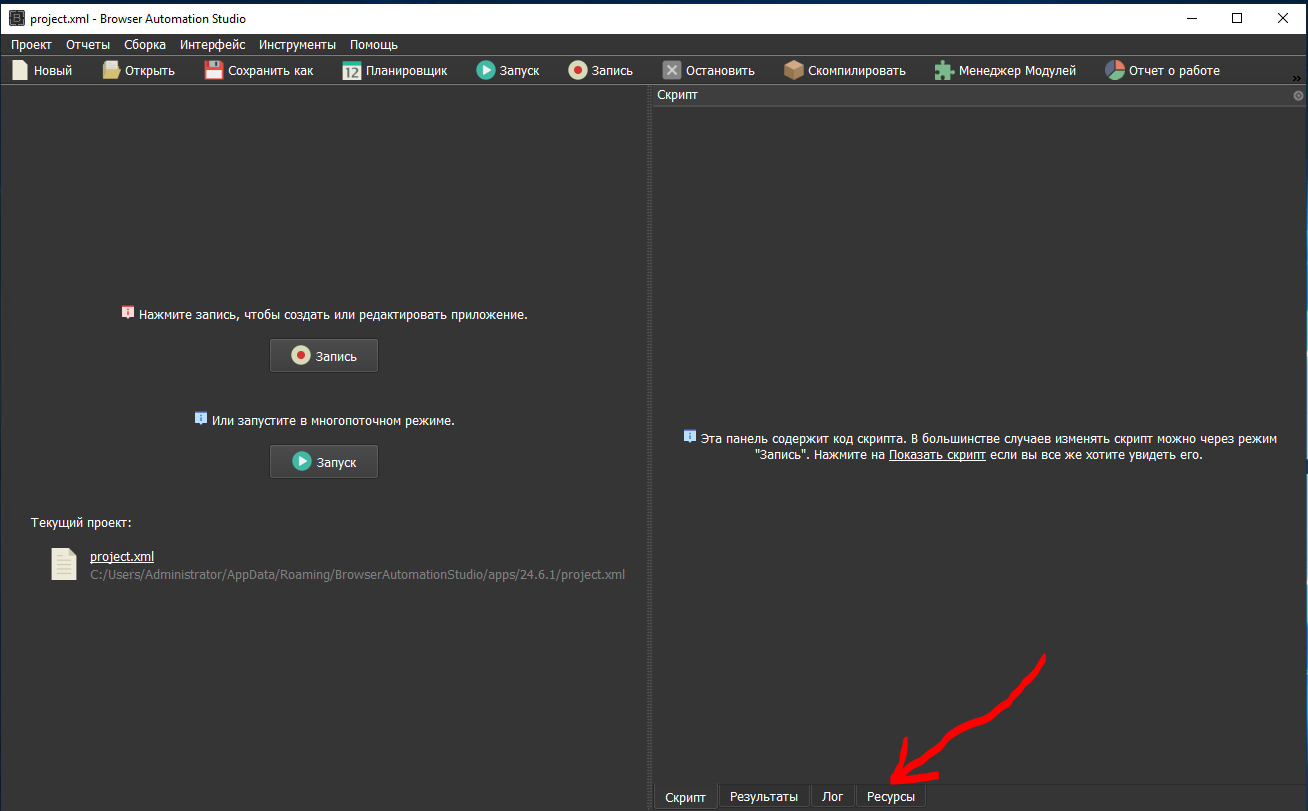Image resolution: width=1308 pixels, height=811 pixels.
Task: Open the Интерфейс menu
Action: point(213,44)
